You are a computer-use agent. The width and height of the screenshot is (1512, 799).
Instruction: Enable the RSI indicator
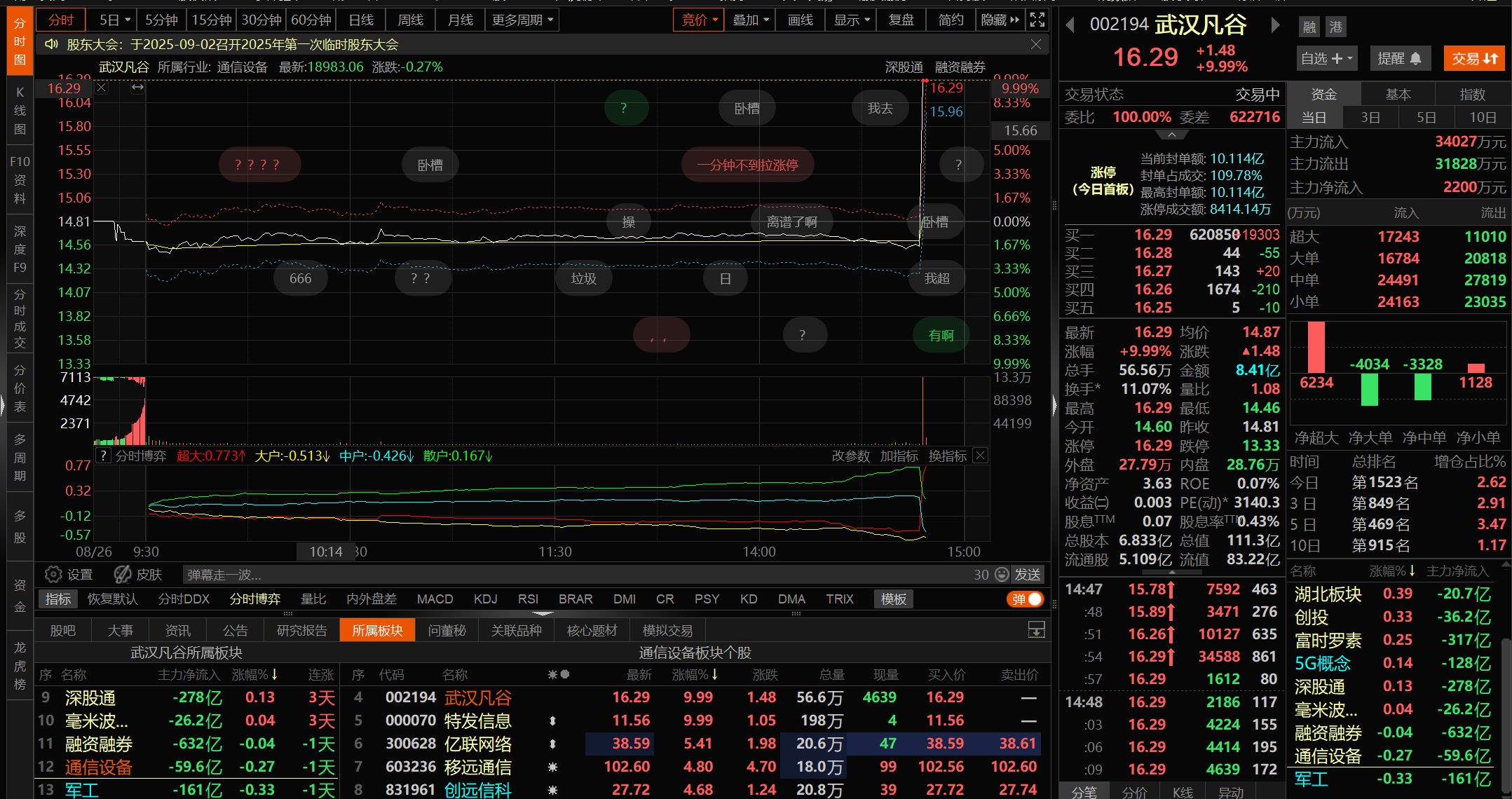(x=528, y=599)
